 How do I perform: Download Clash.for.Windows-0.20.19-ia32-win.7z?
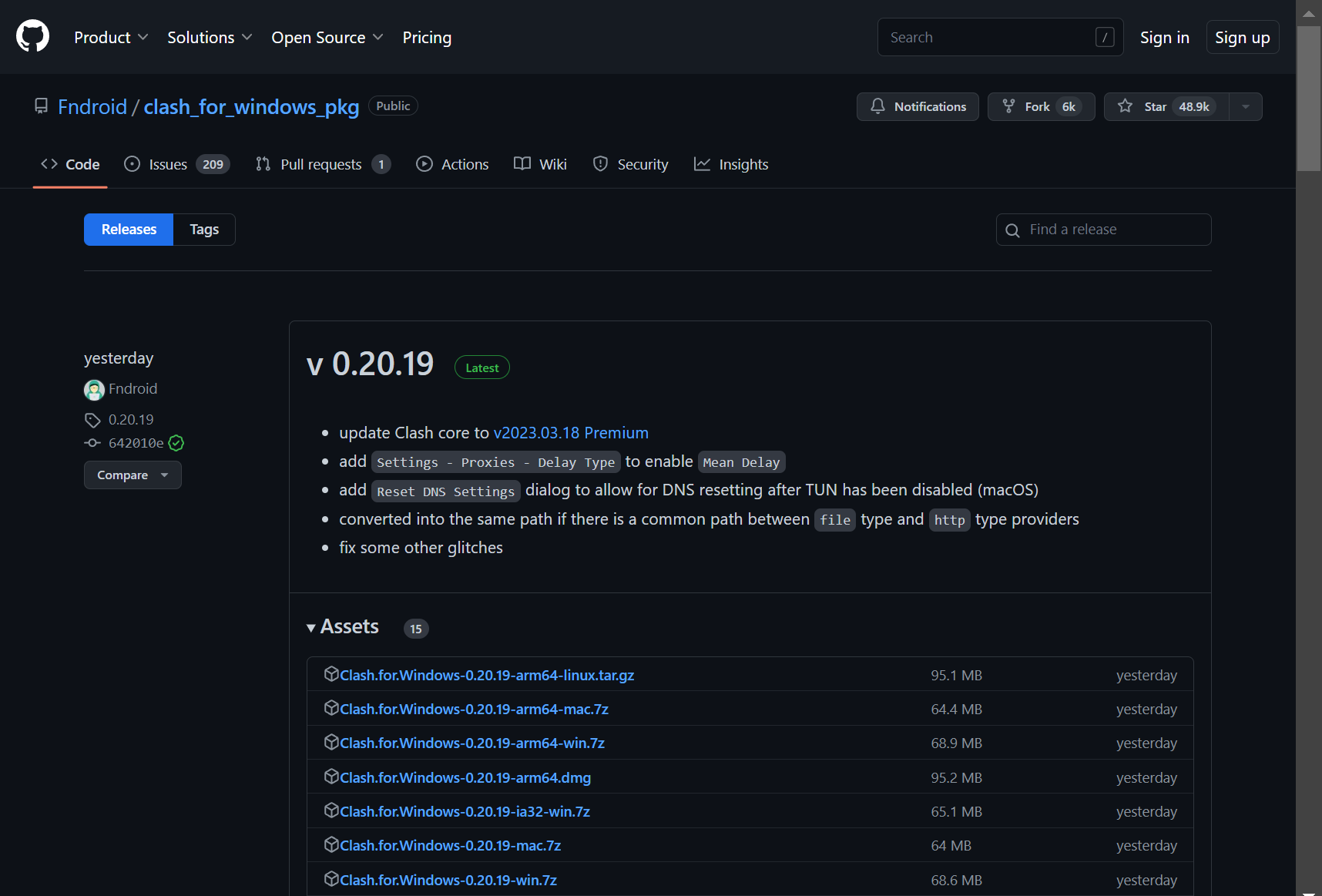point(465,811)
